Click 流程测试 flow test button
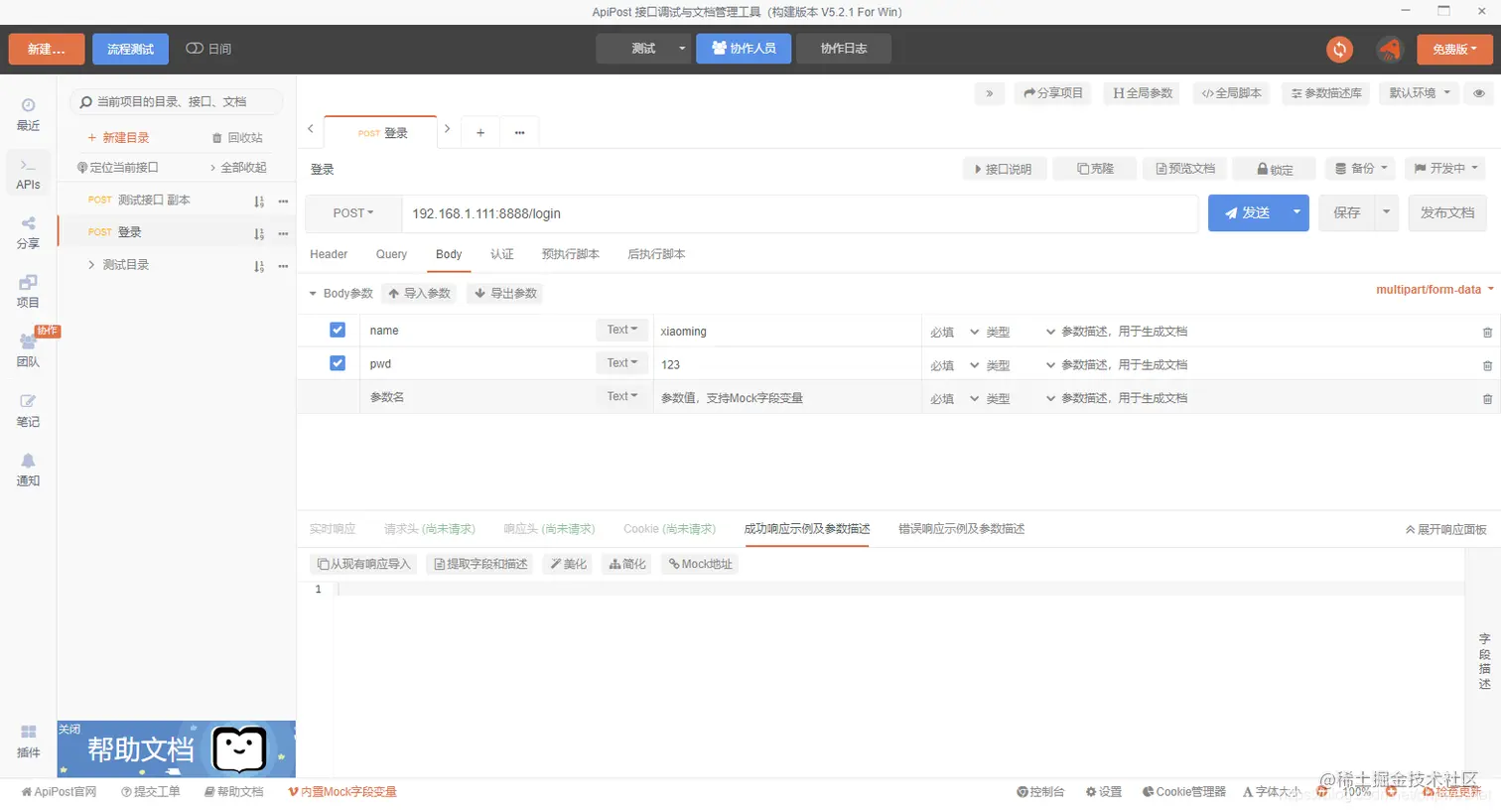 130,49
